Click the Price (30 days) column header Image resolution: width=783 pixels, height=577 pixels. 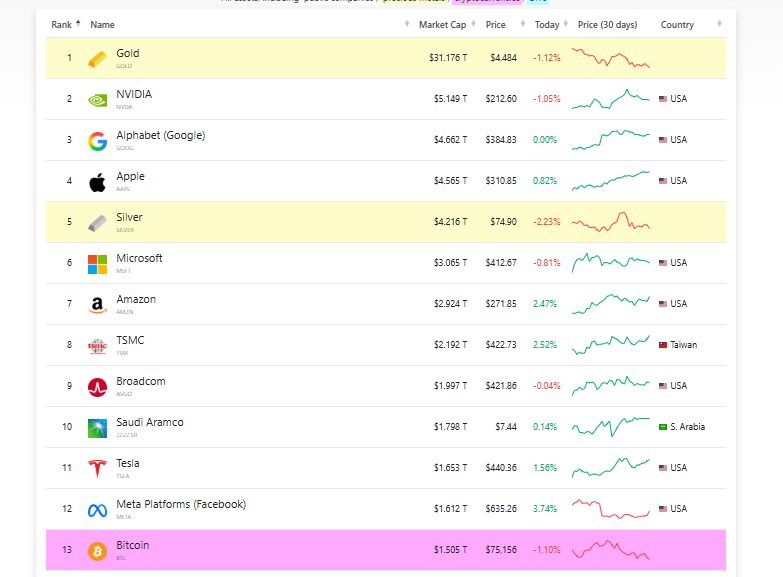(607, 24)
